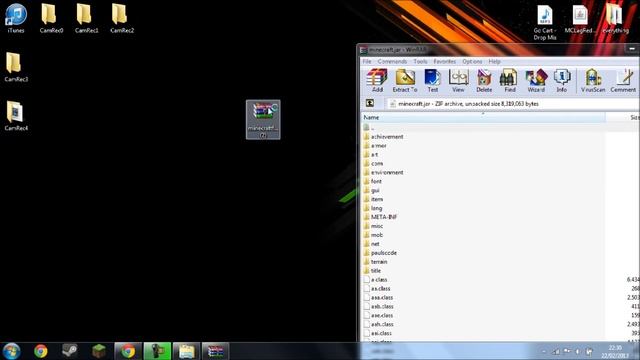This screenshot has height=360, width=640.
Task: Select the paulscode folder
Action: point(380,253)
